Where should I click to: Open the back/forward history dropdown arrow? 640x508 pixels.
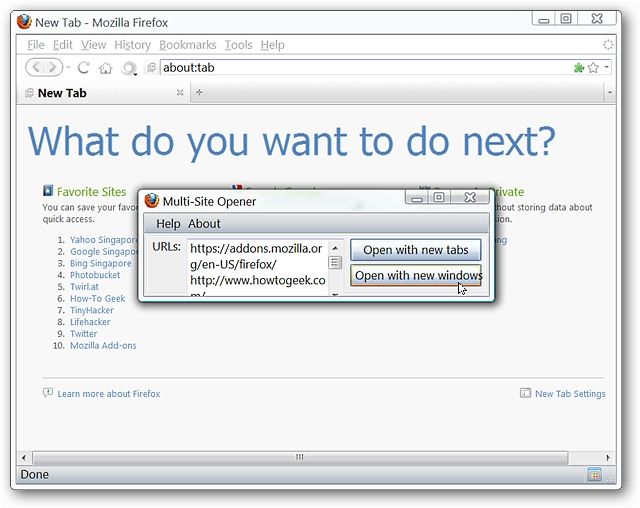point(68,67)
